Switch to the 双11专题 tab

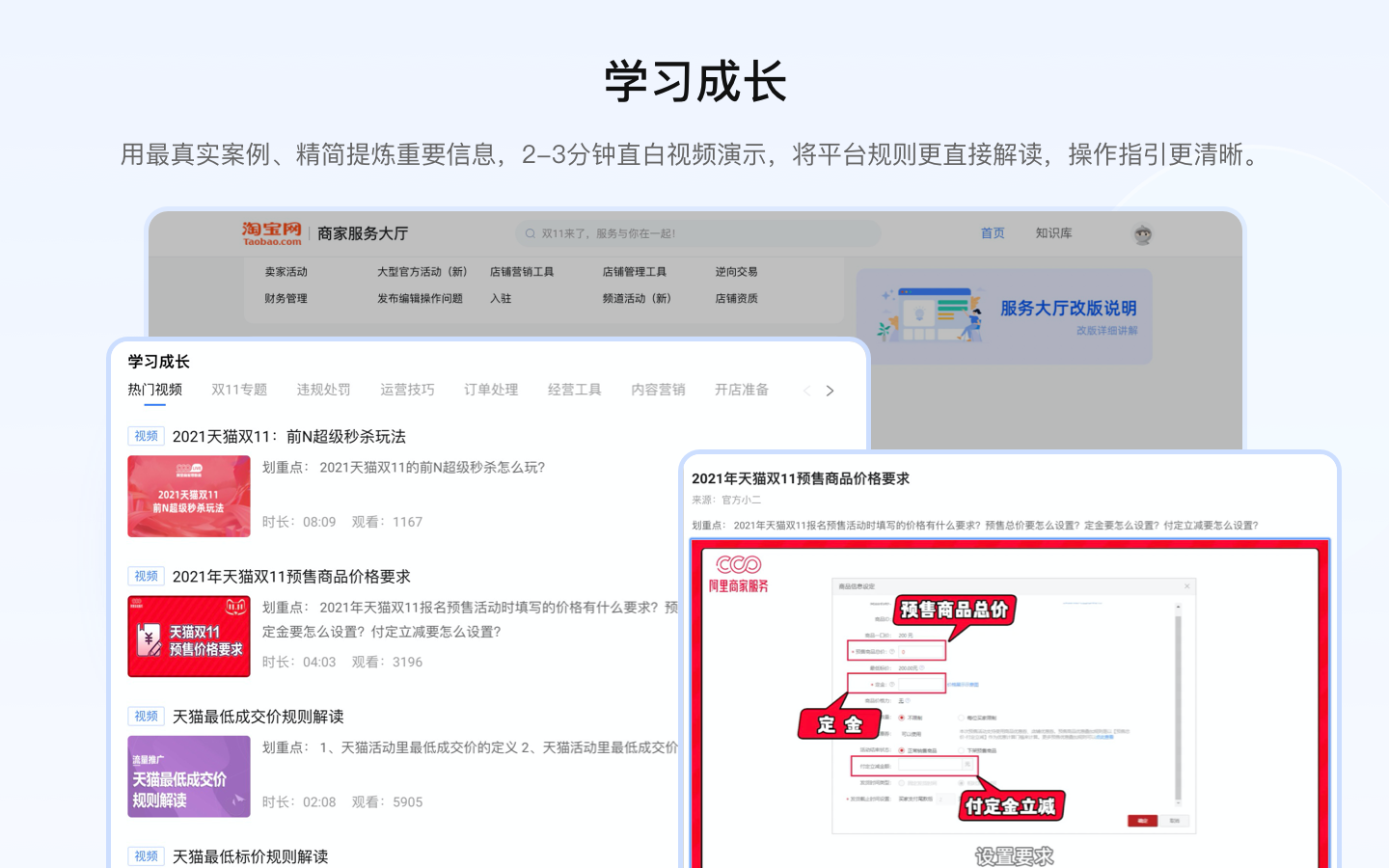tap(239, 390)
